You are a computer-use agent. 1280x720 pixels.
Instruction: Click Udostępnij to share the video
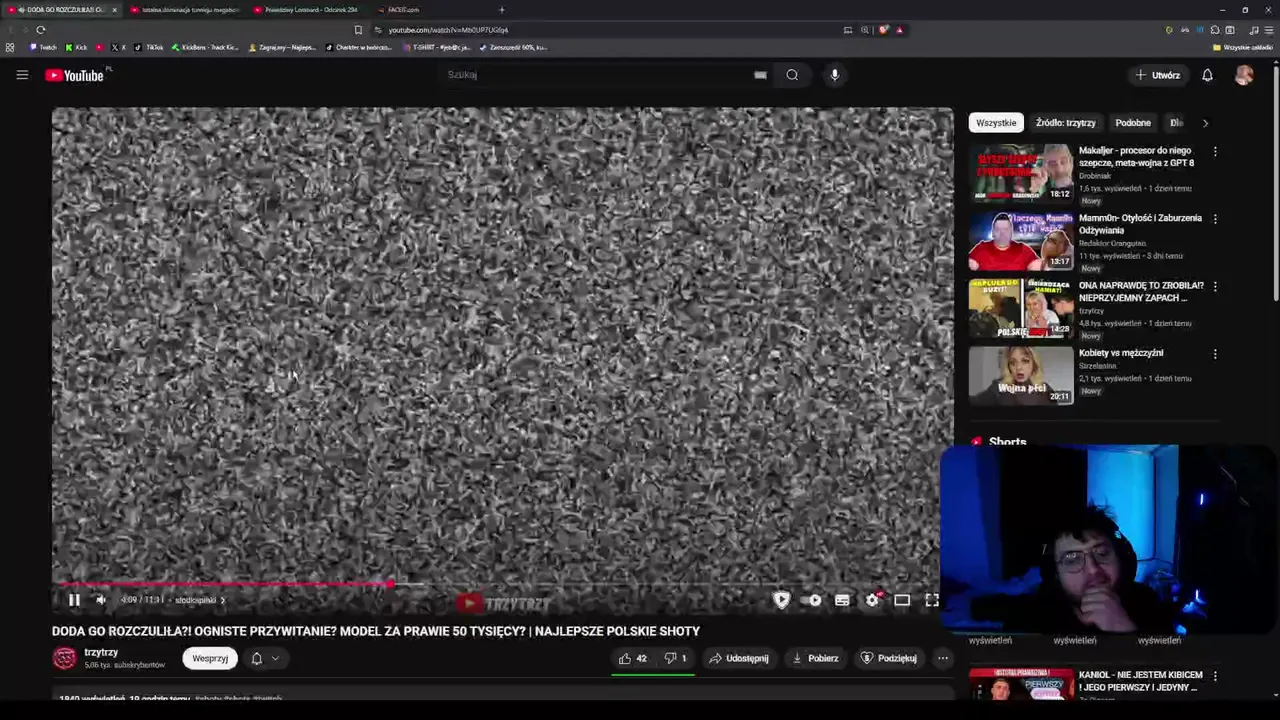(x=739, y=658)
